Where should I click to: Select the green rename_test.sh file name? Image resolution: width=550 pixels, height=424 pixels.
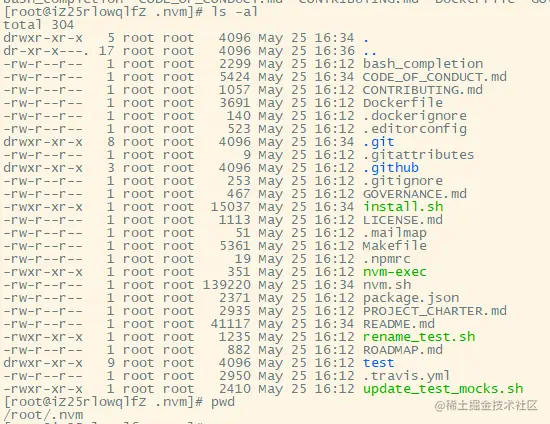coord(419,337)
